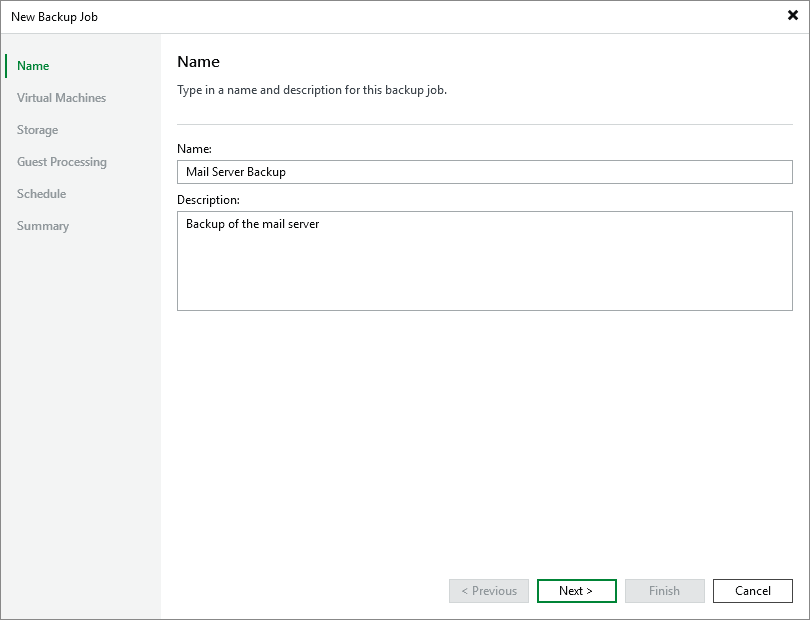
Task: Go to the Virtual Machines step
Action: [x=61, y=98]
